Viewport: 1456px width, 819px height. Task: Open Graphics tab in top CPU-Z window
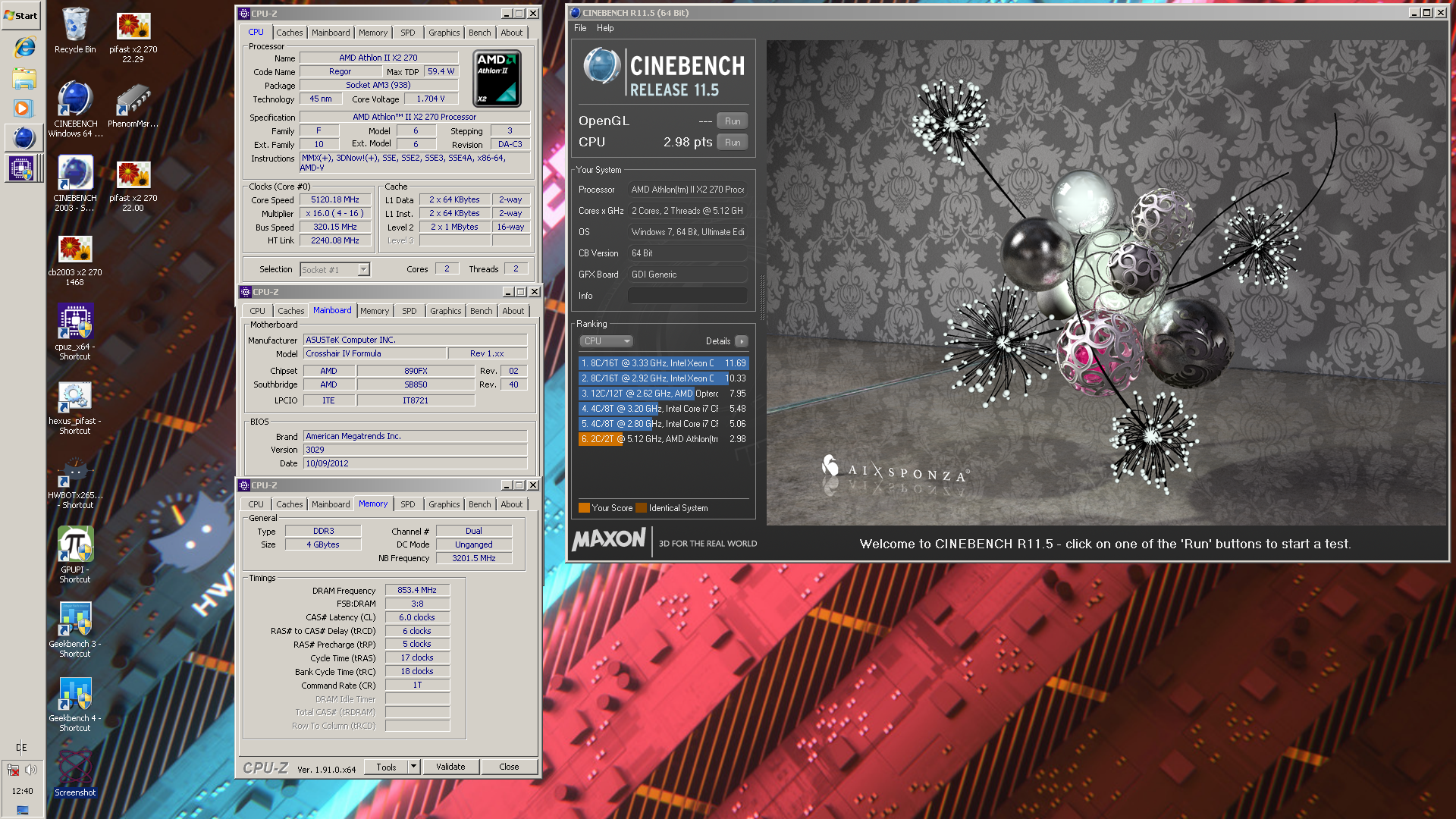[x=444, y=33]
